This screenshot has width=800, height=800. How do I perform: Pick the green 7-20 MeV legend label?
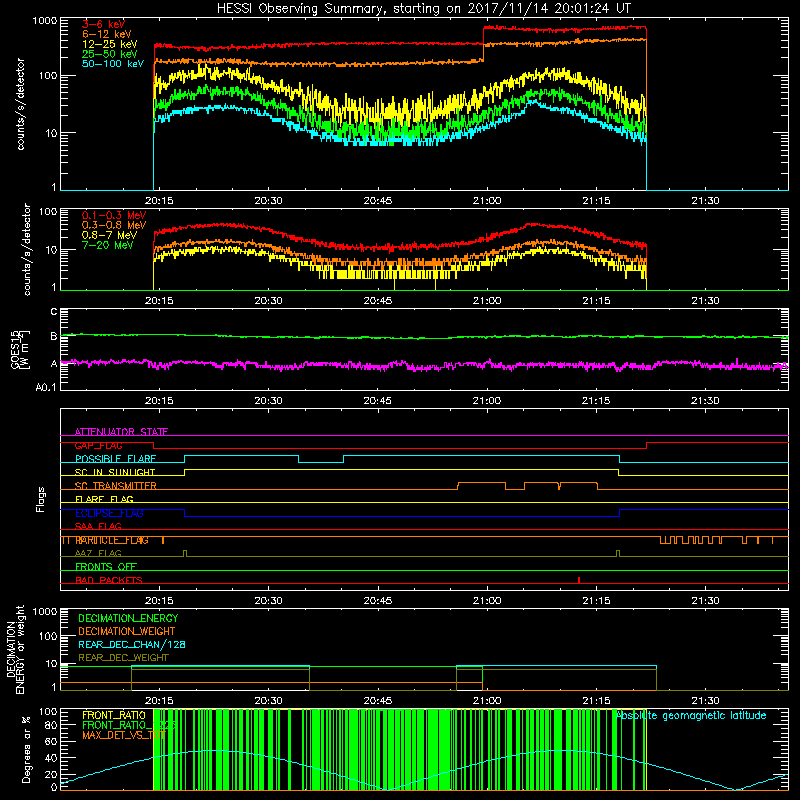pos(107,245)
